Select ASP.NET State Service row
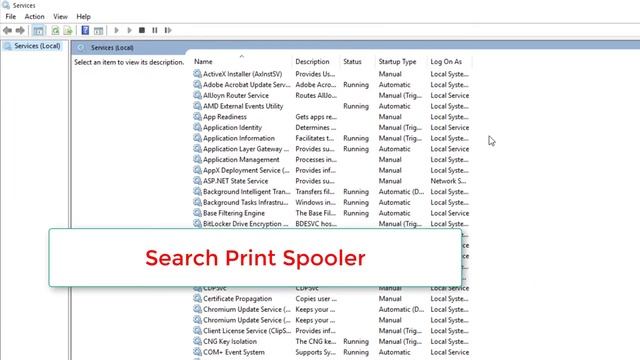The width and height of the screenshot is (640, 360). 331,181
